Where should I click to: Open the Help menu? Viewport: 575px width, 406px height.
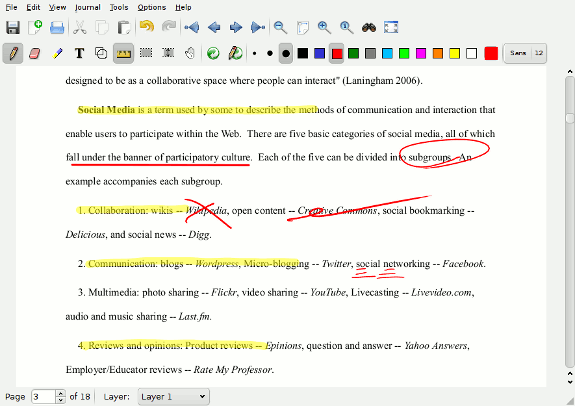[183, 7]
